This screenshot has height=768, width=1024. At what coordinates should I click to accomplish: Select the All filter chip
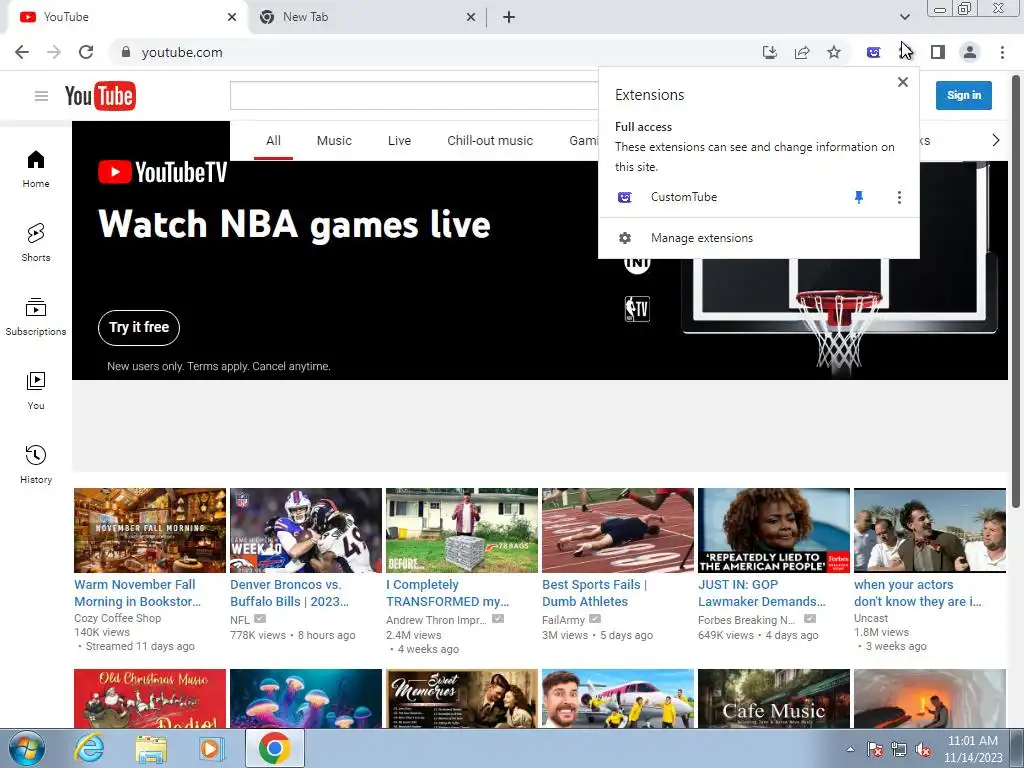pyautogui.click(x=273, y=140)
